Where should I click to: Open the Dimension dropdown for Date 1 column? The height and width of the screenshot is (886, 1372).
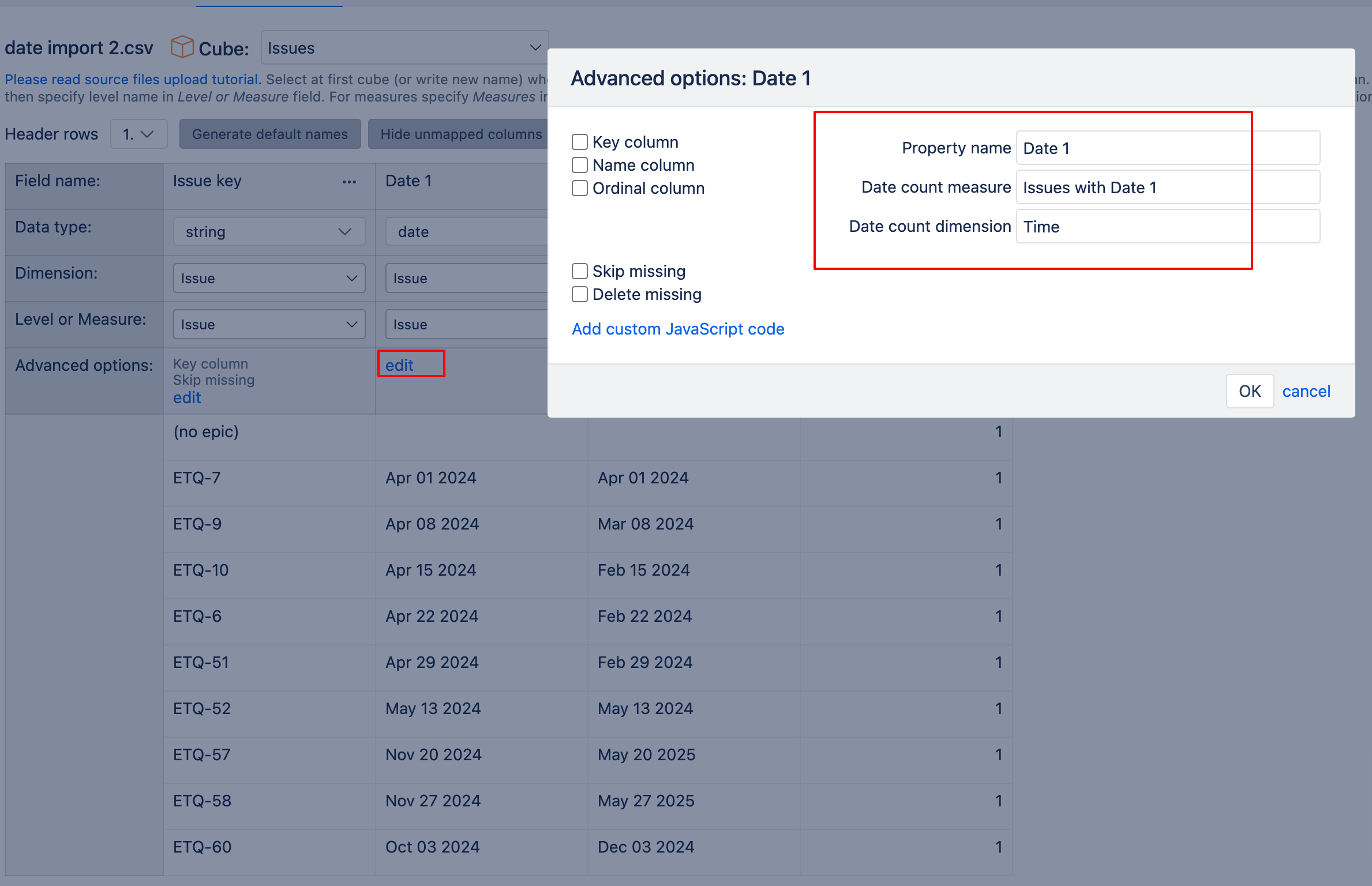coord(466,278)
